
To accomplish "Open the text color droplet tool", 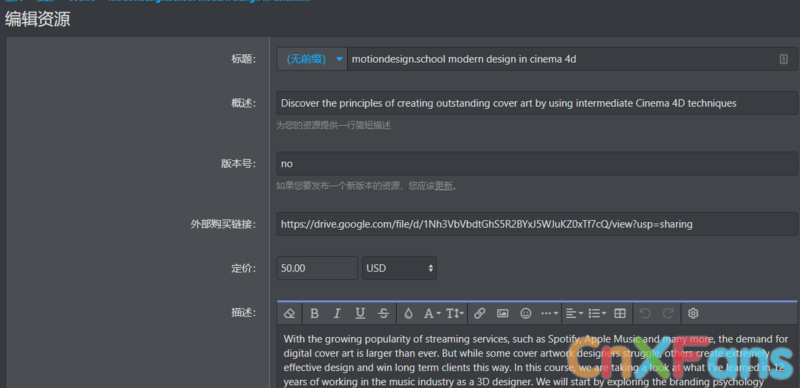I will pyautogui.click(x=408, y=313).
